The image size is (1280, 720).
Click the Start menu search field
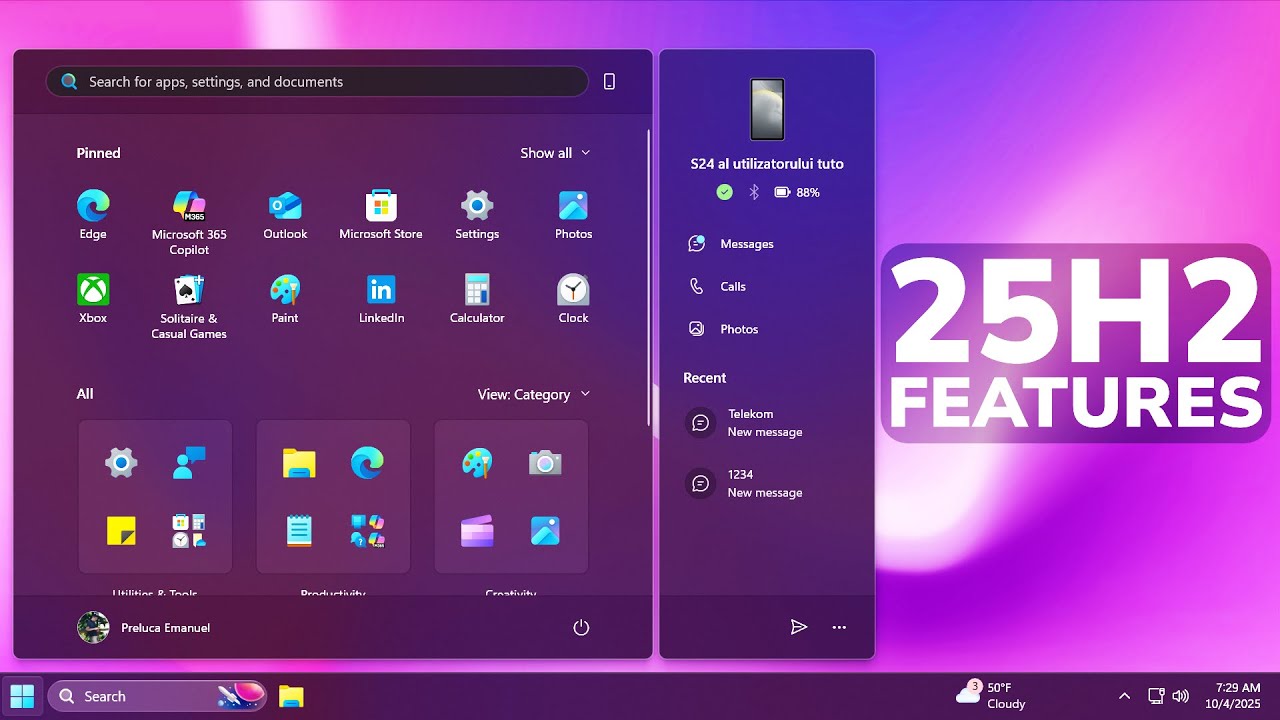[x=317, y=82]
